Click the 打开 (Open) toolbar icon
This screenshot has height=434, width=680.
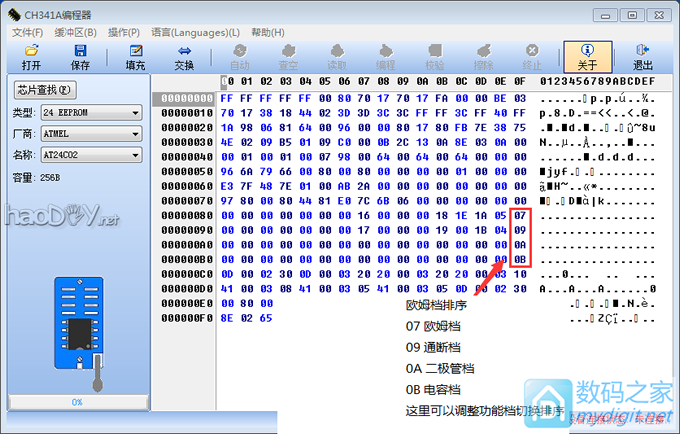point(31,57)
